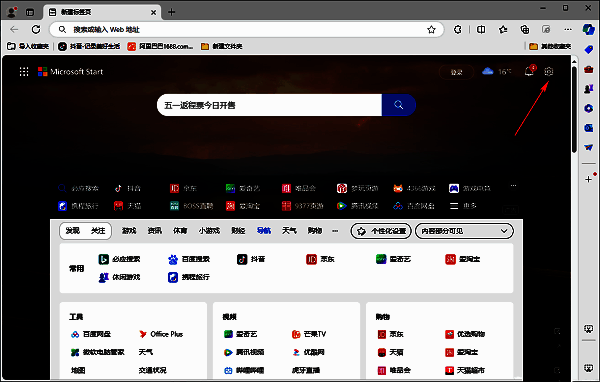Select the 购物 category tab
This screenshot has width=600, height=382.
(x=315, y=231)
